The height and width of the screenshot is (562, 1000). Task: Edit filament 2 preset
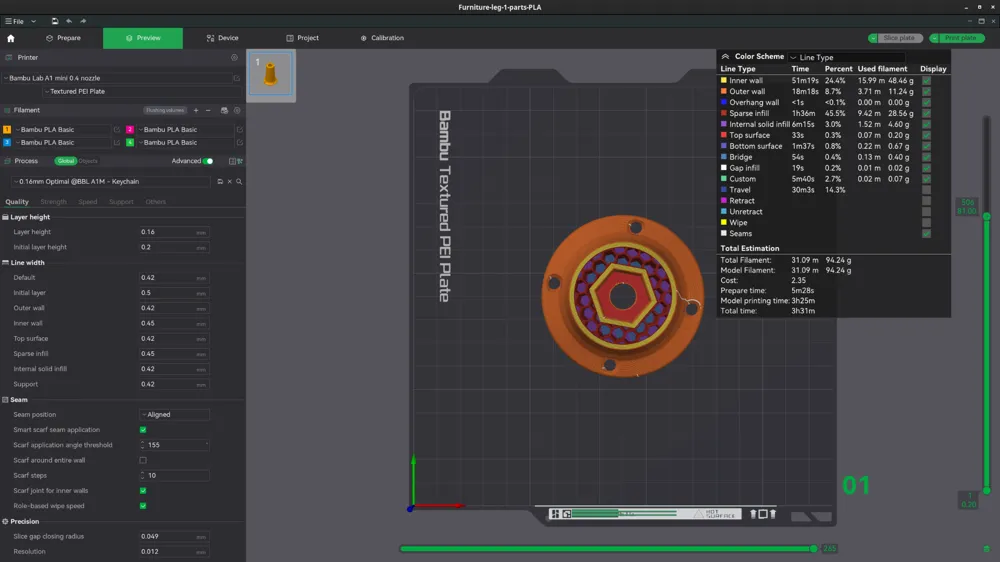pyautogui.click(x=239, y=129)
